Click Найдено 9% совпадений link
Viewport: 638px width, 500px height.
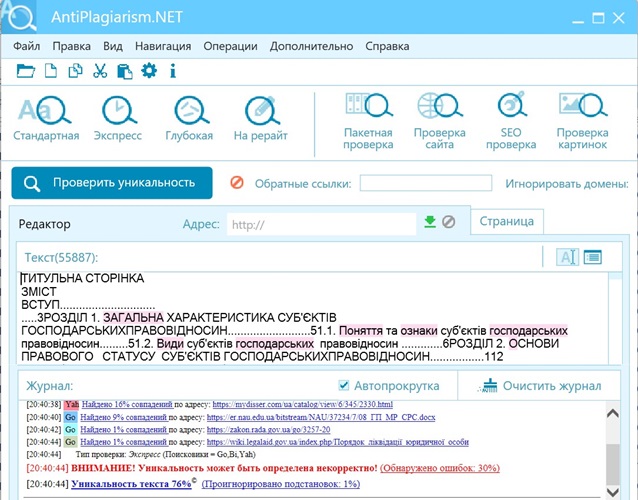click(x=124, y=417)
